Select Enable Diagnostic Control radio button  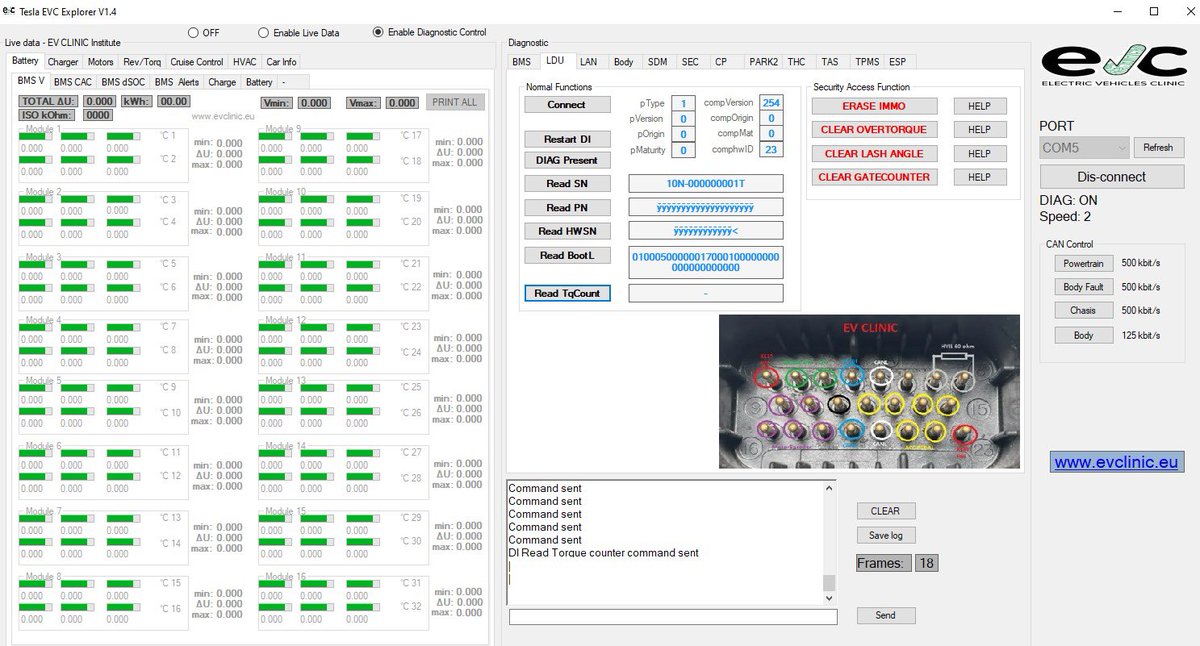[378, 32]
